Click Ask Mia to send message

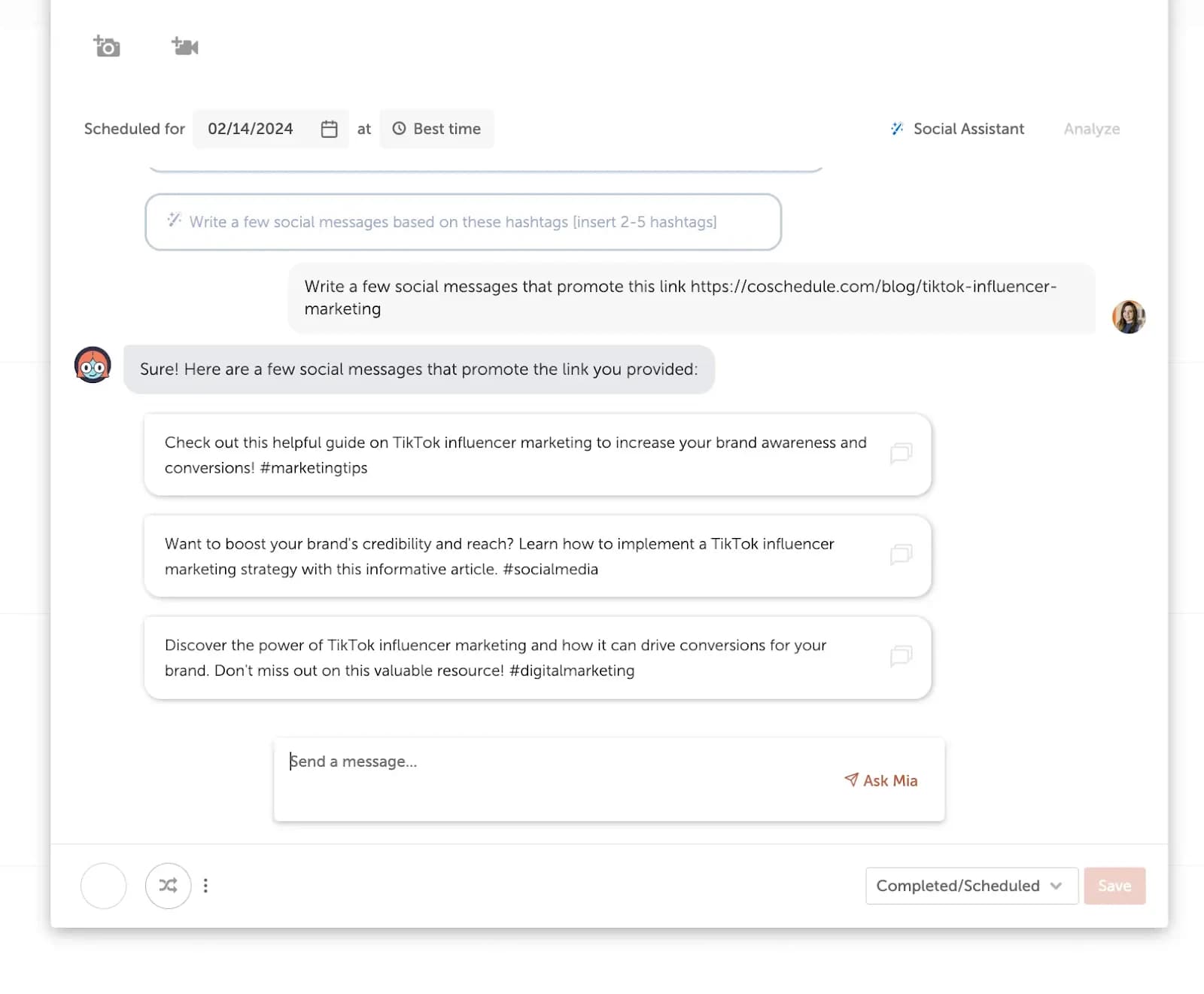(x=880, y=780)
